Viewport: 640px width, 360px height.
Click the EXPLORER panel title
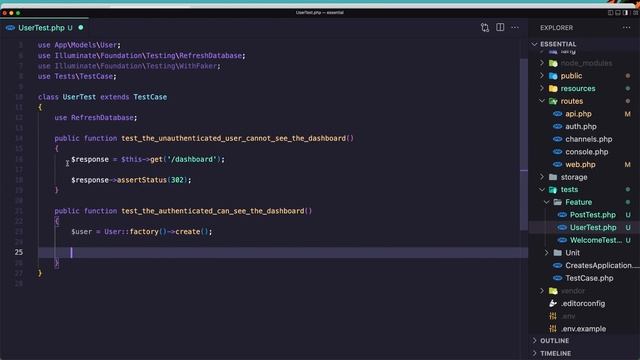coord(557,28)
